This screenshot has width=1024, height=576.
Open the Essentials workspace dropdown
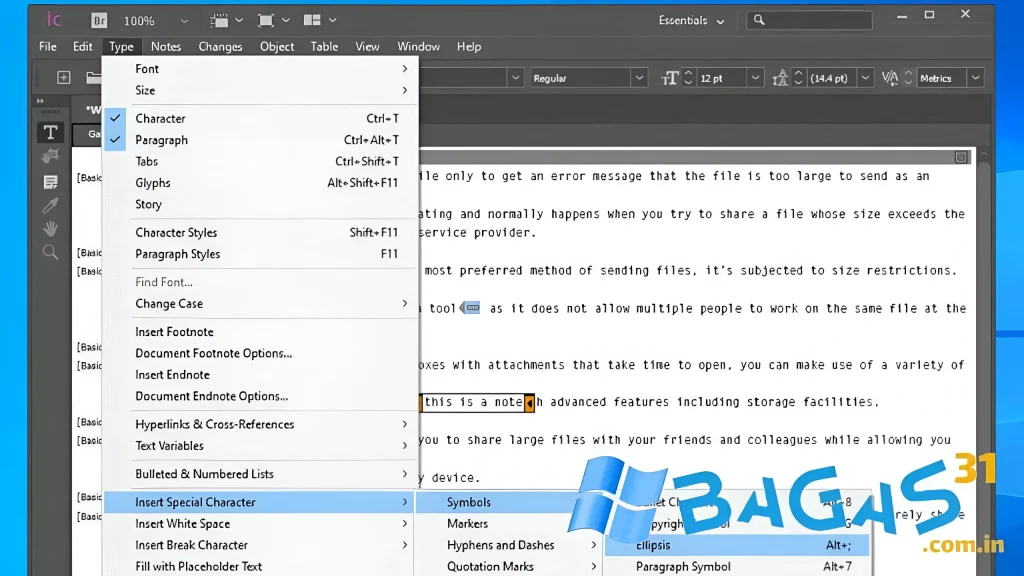pos(691,20)
